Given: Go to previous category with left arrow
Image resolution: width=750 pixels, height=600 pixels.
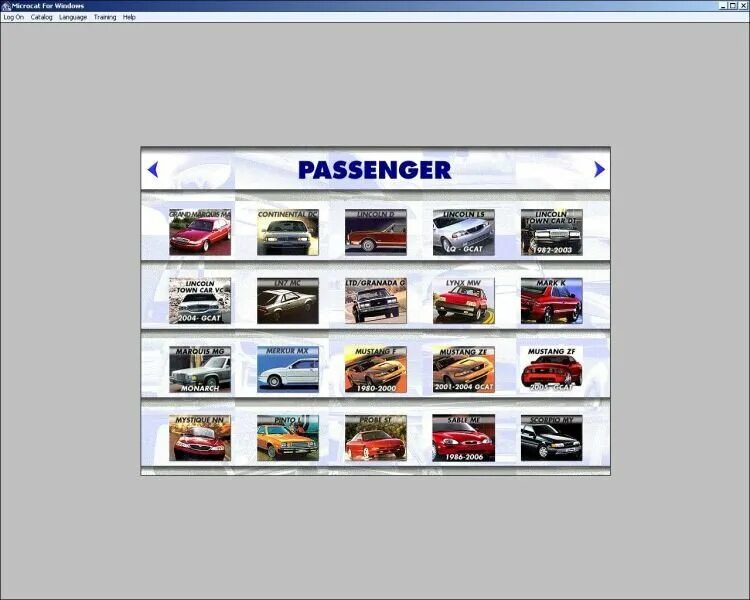Looking at the screenshot, I should point(153,169).
